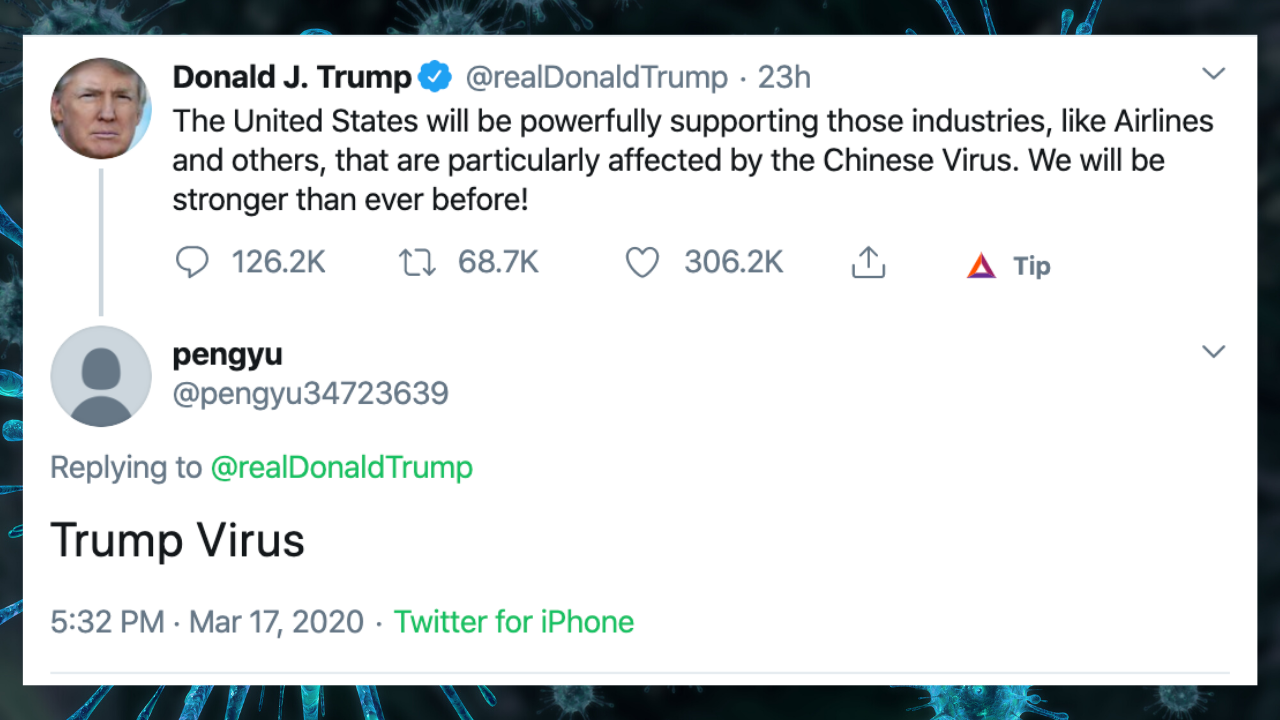Screen dimensions: 1280x720
Task: Open the green @realDonaldTrump mention in Replying to
Action: (x=341, y=467)
